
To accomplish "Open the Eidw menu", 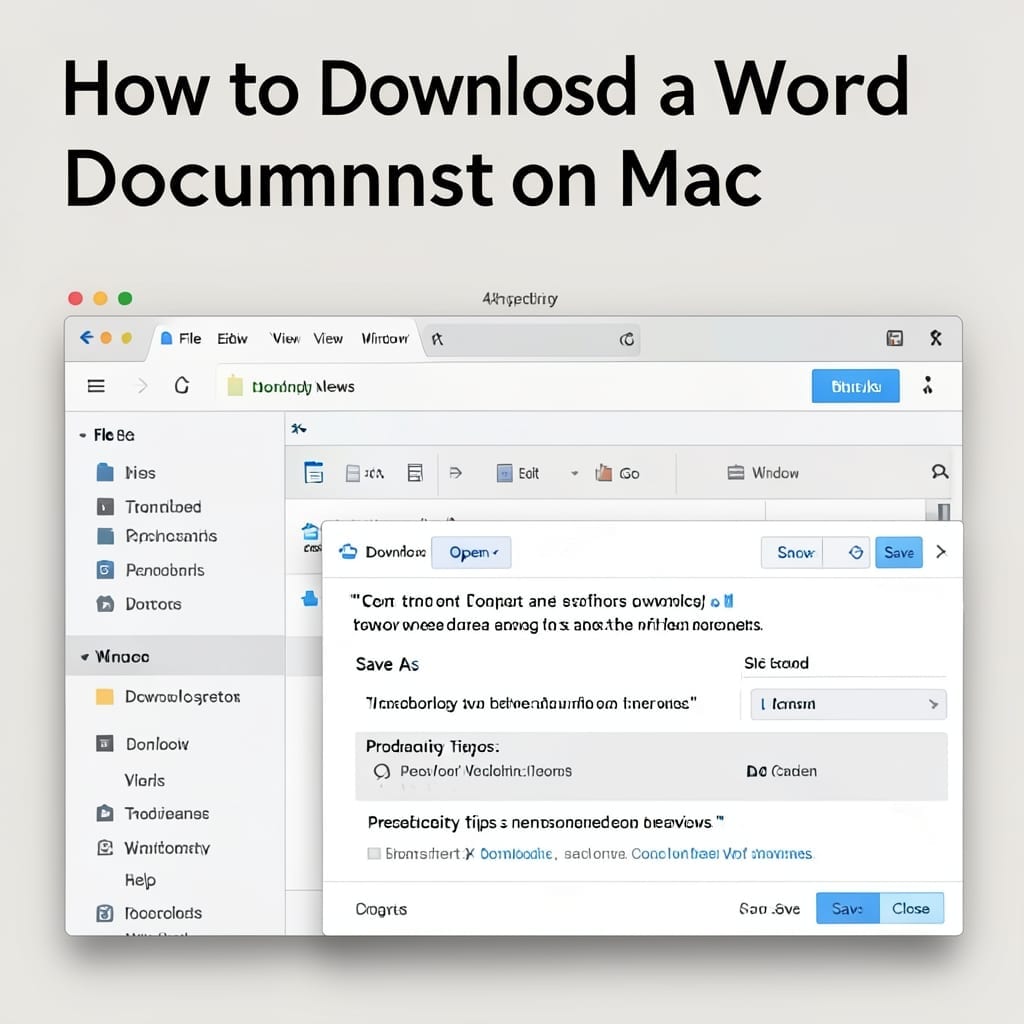I will [232, 338].
